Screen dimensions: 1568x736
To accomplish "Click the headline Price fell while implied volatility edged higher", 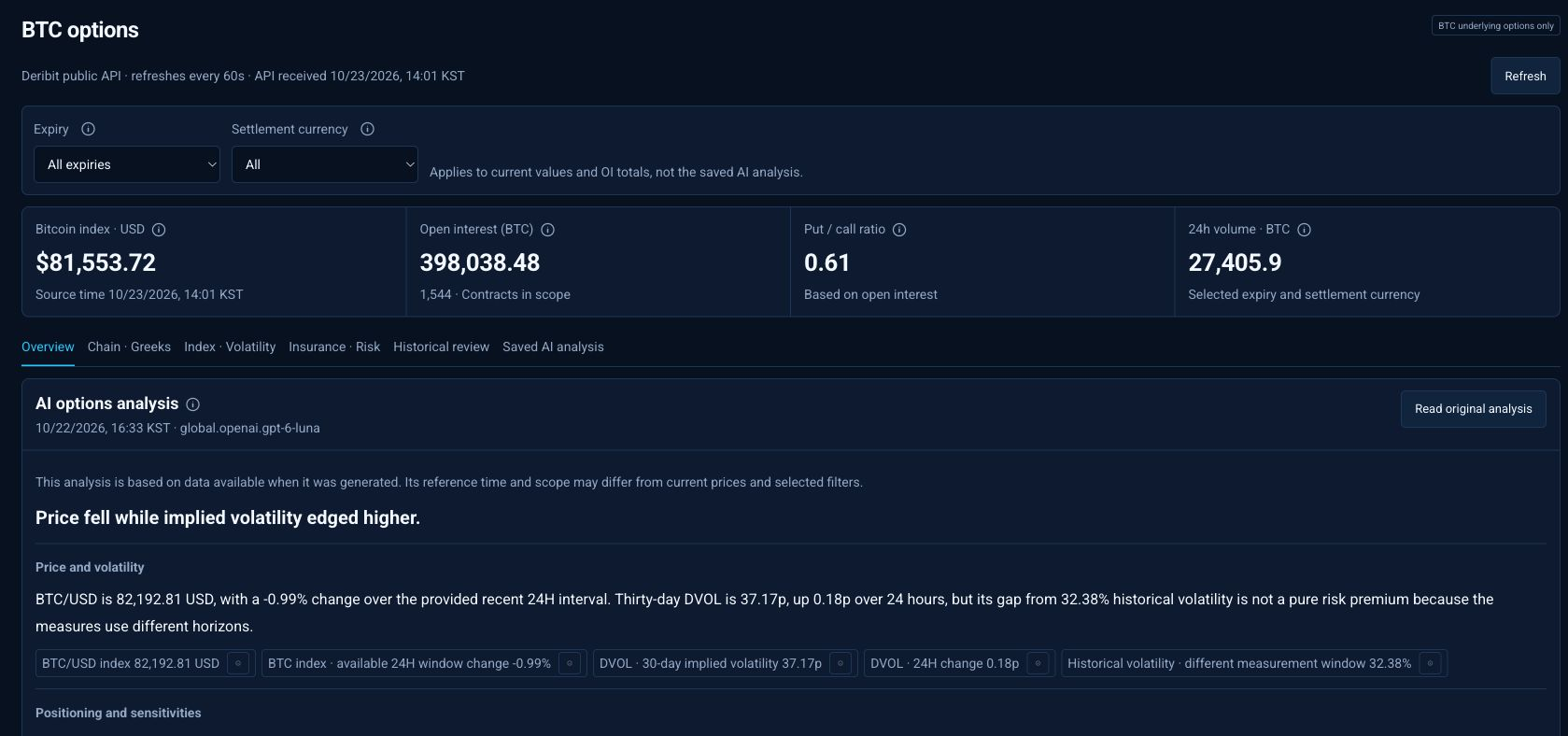I will click(228, 517).
